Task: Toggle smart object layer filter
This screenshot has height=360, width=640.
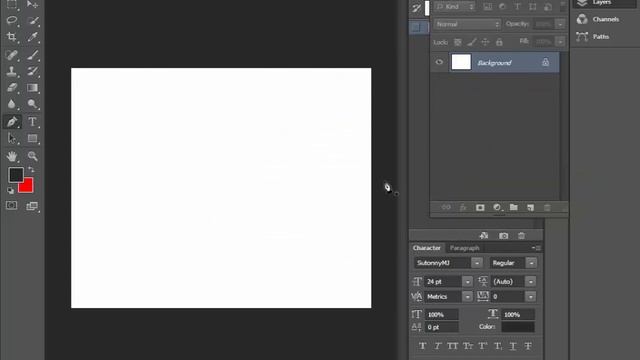Action: pyautogui.click(x=548, y=7)
